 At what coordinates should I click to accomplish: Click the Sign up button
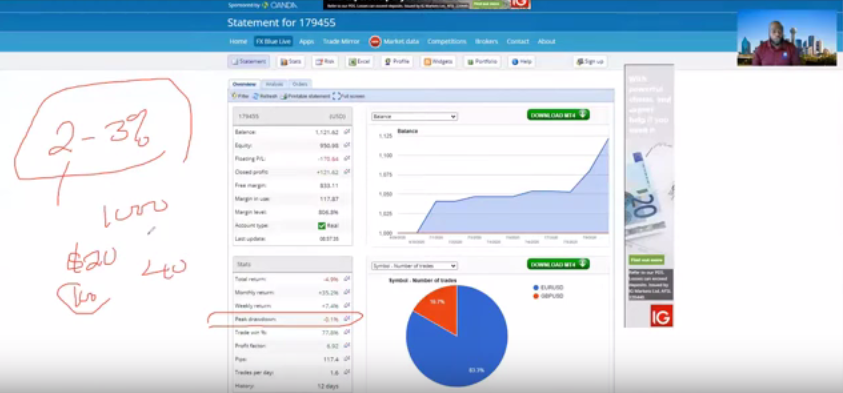tap(590, 62)
